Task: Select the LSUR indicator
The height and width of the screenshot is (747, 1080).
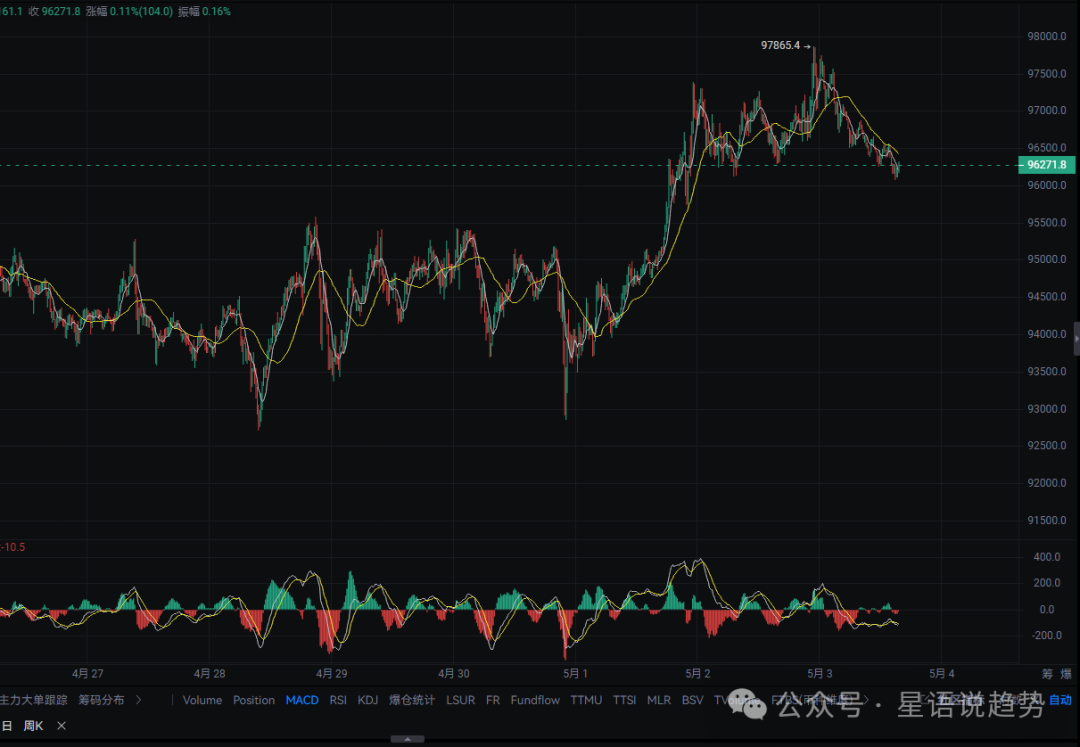Action: coord(460,700)
